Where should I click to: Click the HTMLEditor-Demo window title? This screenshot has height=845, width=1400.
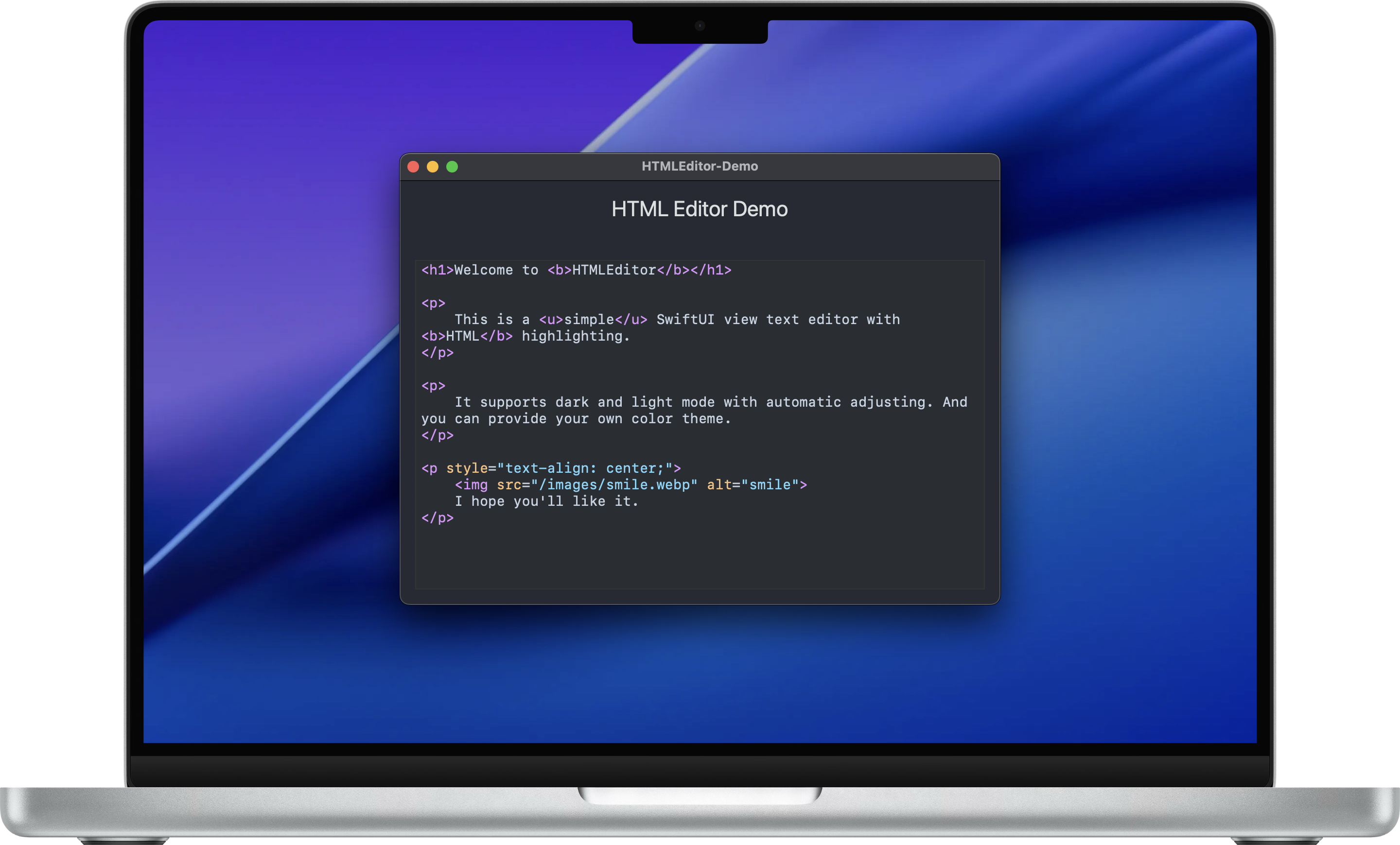(x=700, y=166)
